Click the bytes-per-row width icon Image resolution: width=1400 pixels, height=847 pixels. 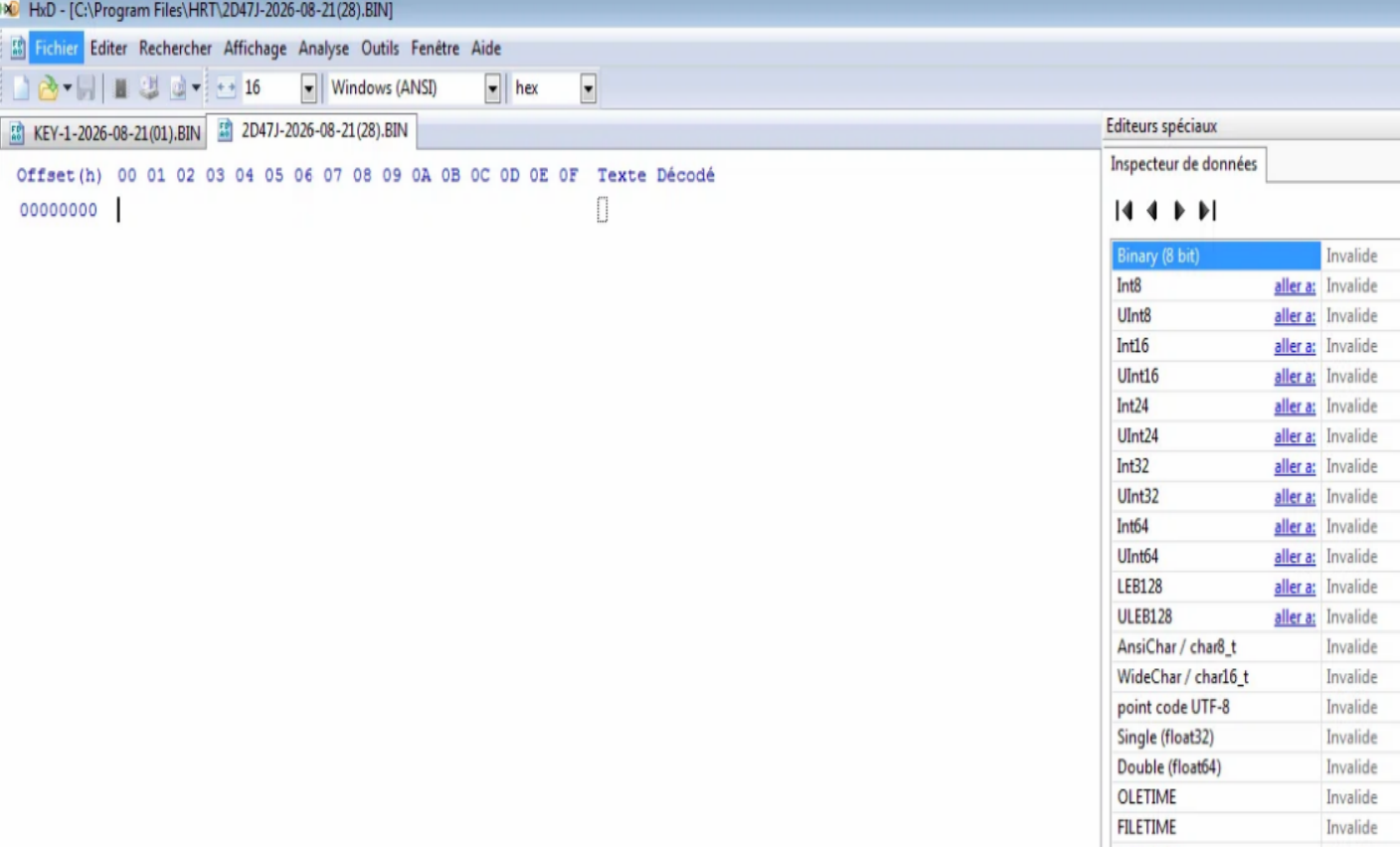[x=226, y=88]
